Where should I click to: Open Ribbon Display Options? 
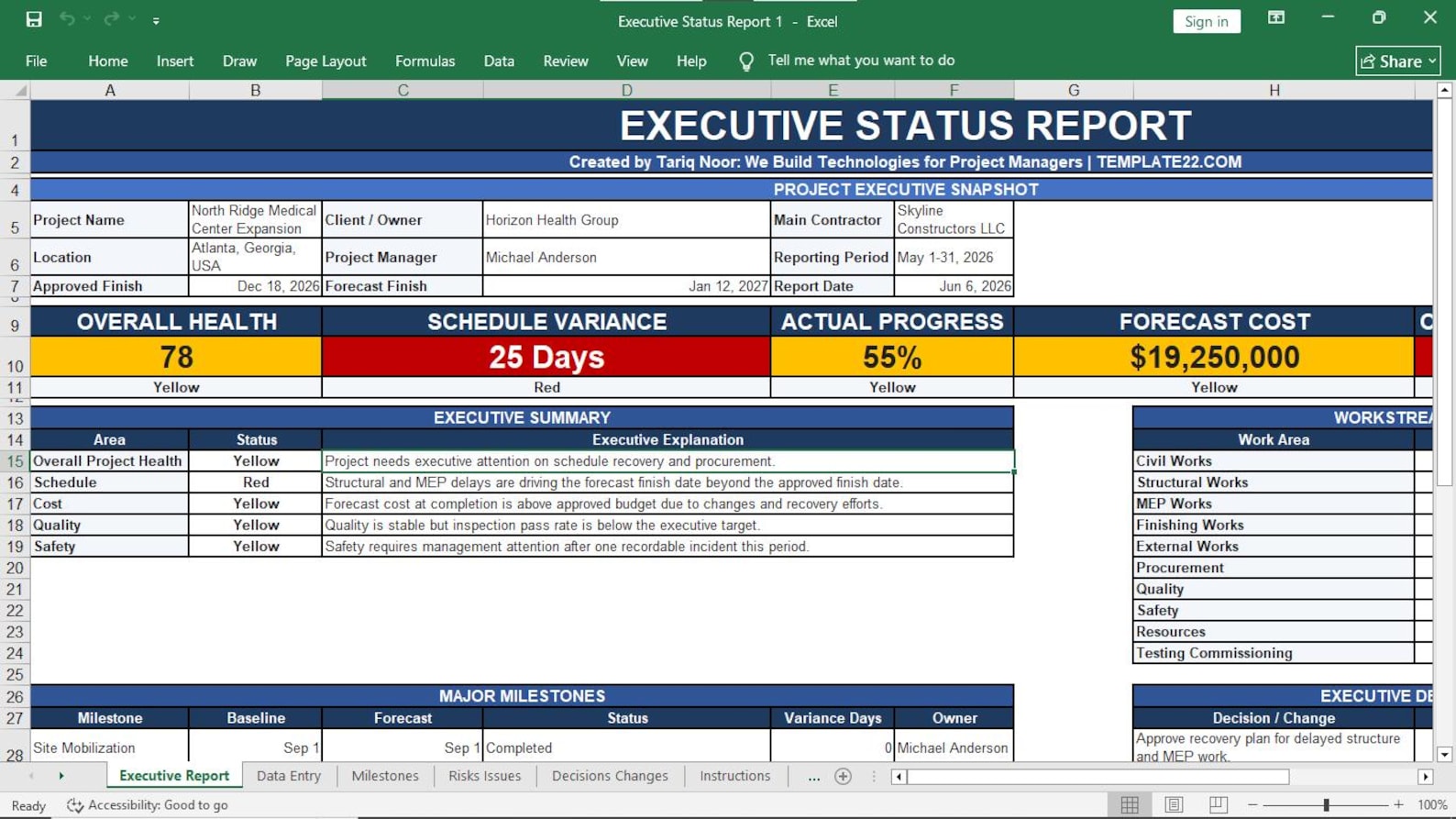coord(1276,18)
